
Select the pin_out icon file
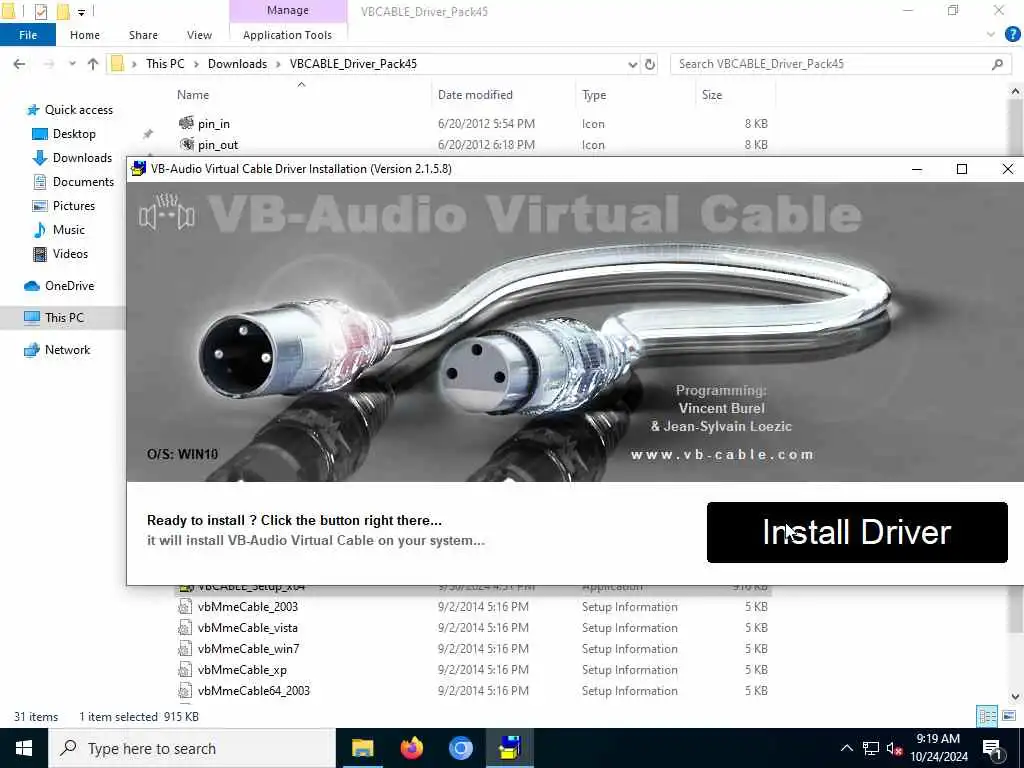click(218, 144)
